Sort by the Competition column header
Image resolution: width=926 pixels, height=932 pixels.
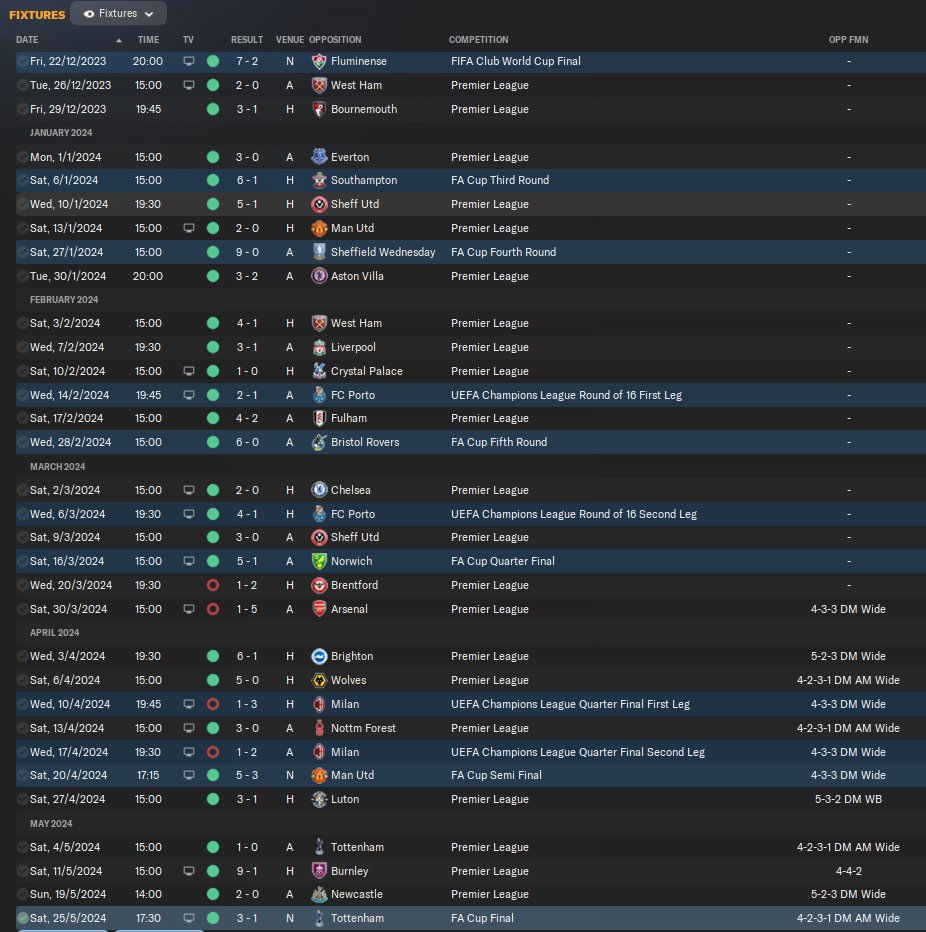tap(478, 40)
